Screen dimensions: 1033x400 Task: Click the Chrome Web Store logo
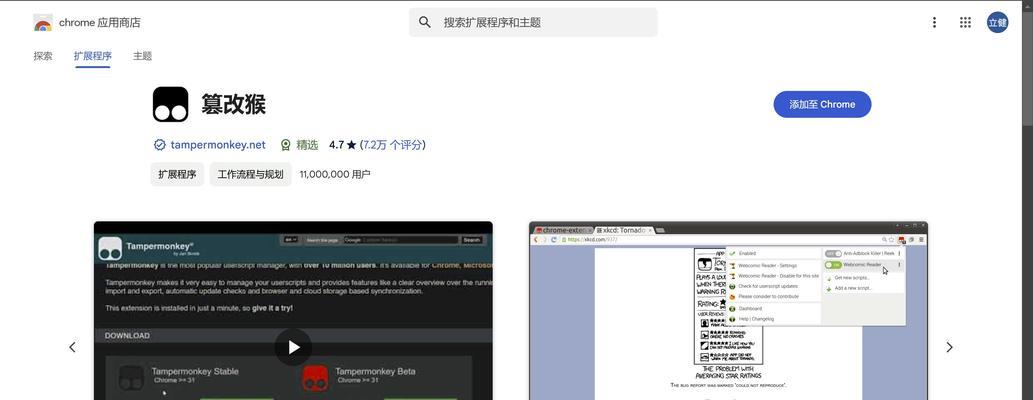point(43,23)
